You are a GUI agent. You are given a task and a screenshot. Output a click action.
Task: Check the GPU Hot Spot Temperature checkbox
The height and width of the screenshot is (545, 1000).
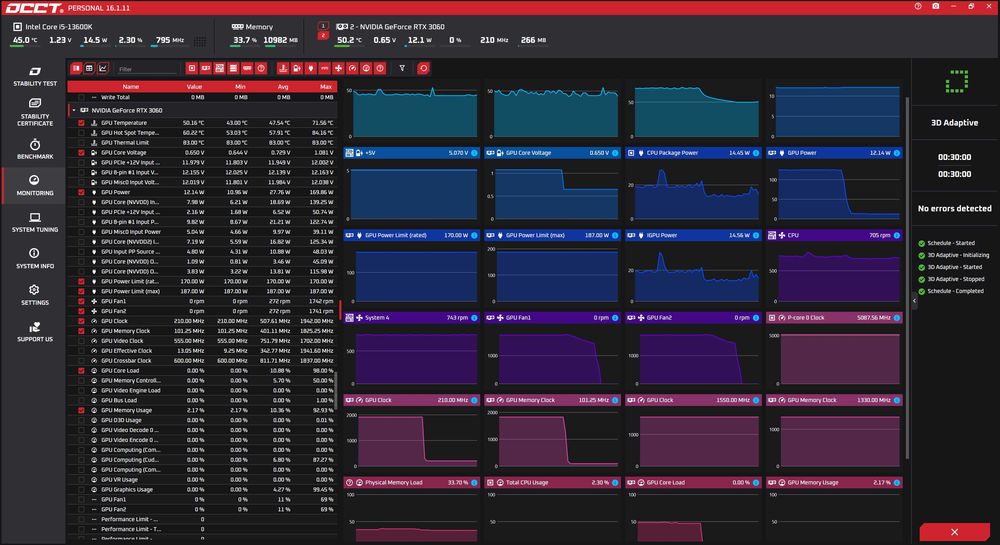coord(81,133)
